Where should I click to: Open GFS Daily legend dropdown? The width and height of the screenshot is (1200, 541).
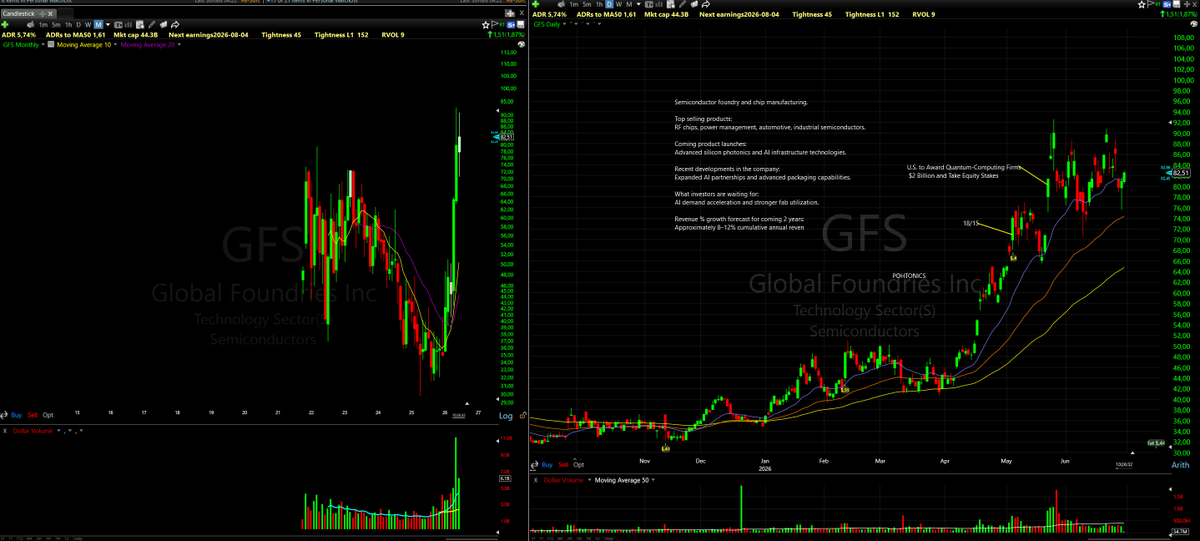[564, 24]
